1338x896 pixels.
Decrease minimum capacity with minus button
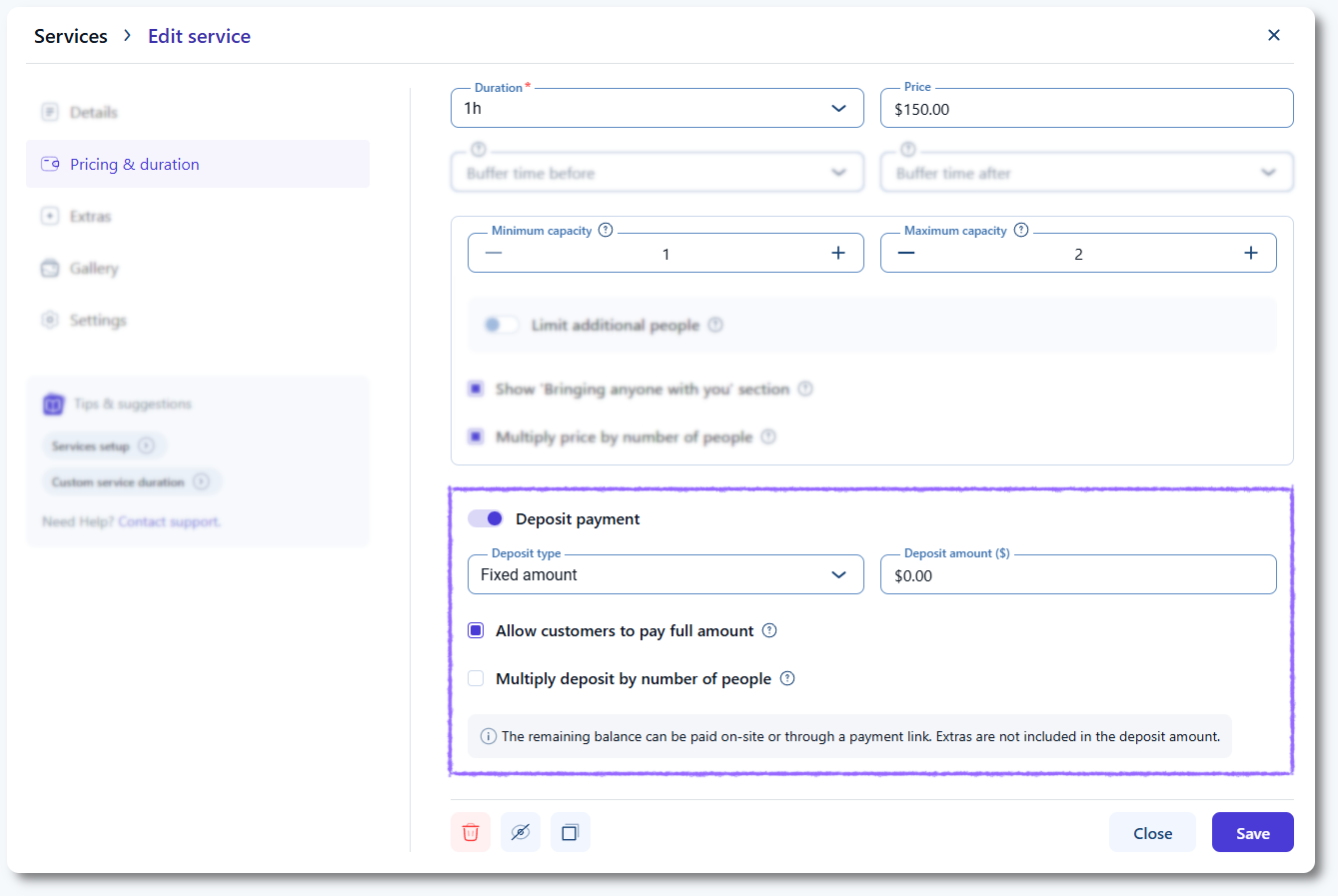coord(494,254)
